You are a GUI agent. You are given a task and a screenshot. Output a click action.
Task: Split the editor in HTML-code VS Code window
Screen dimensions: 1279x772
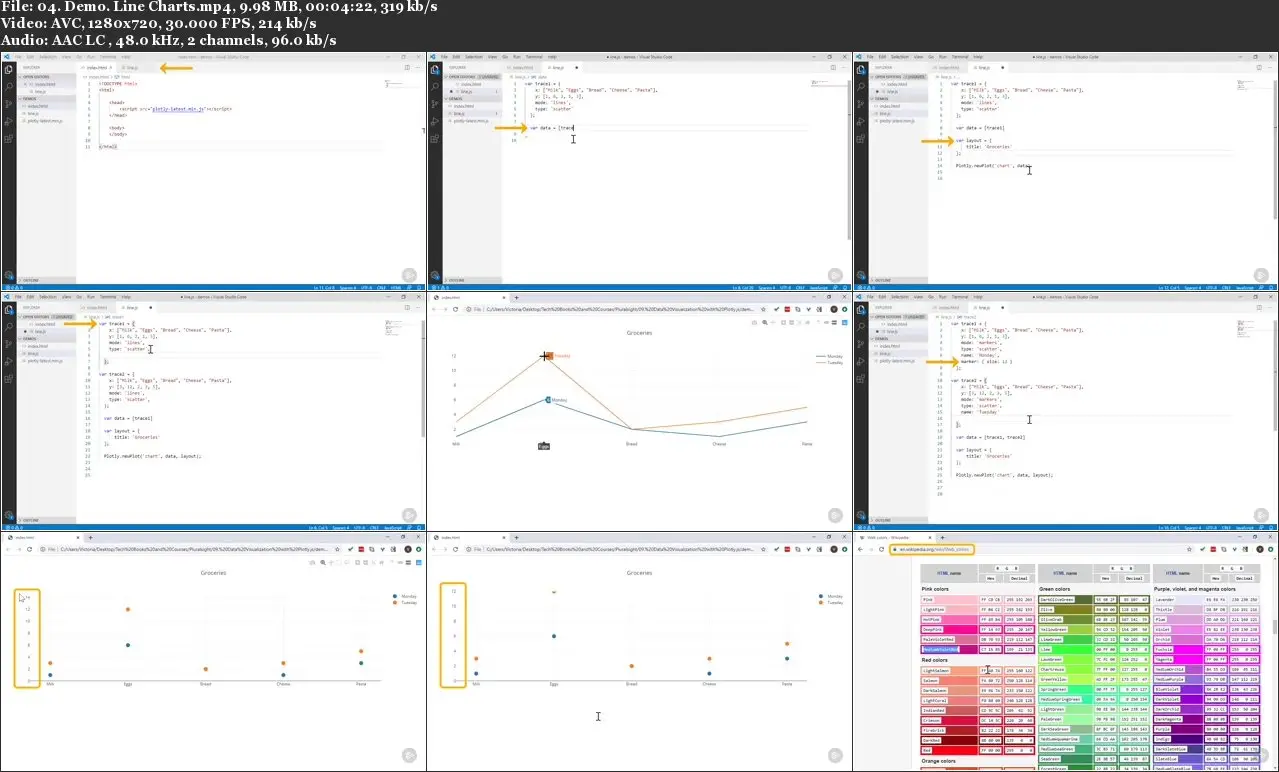pyautogui.click(x=407, y=68)
